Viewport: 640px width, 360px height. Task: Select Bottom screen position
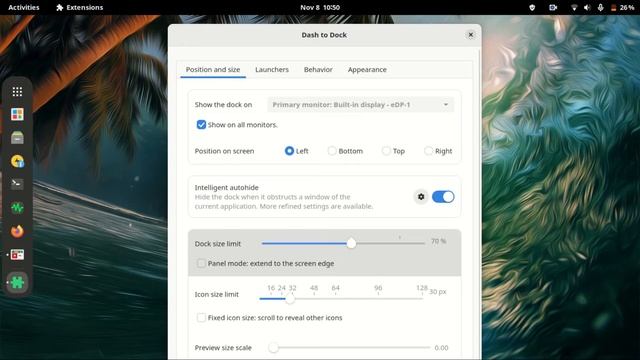[x=332, y=151]
